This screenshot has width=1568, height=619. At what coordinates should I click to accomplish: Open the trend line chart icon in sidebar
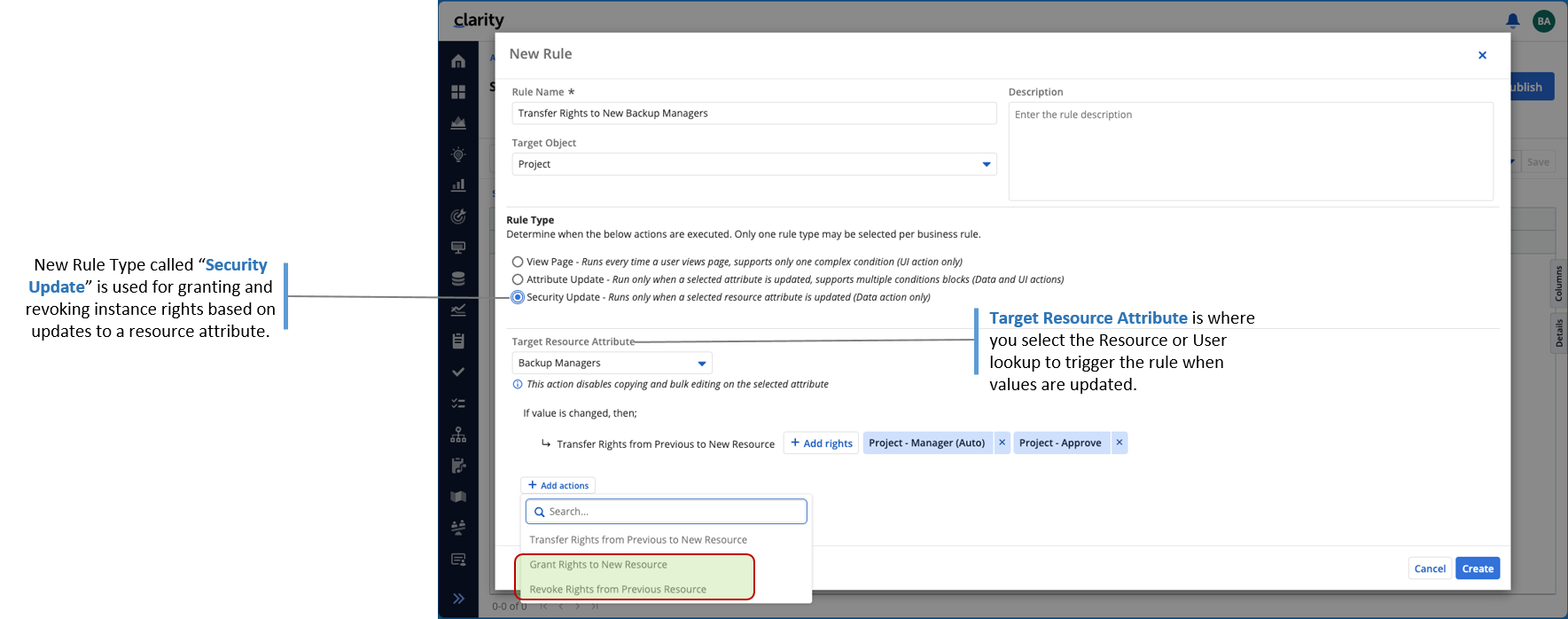pos(458,309)
